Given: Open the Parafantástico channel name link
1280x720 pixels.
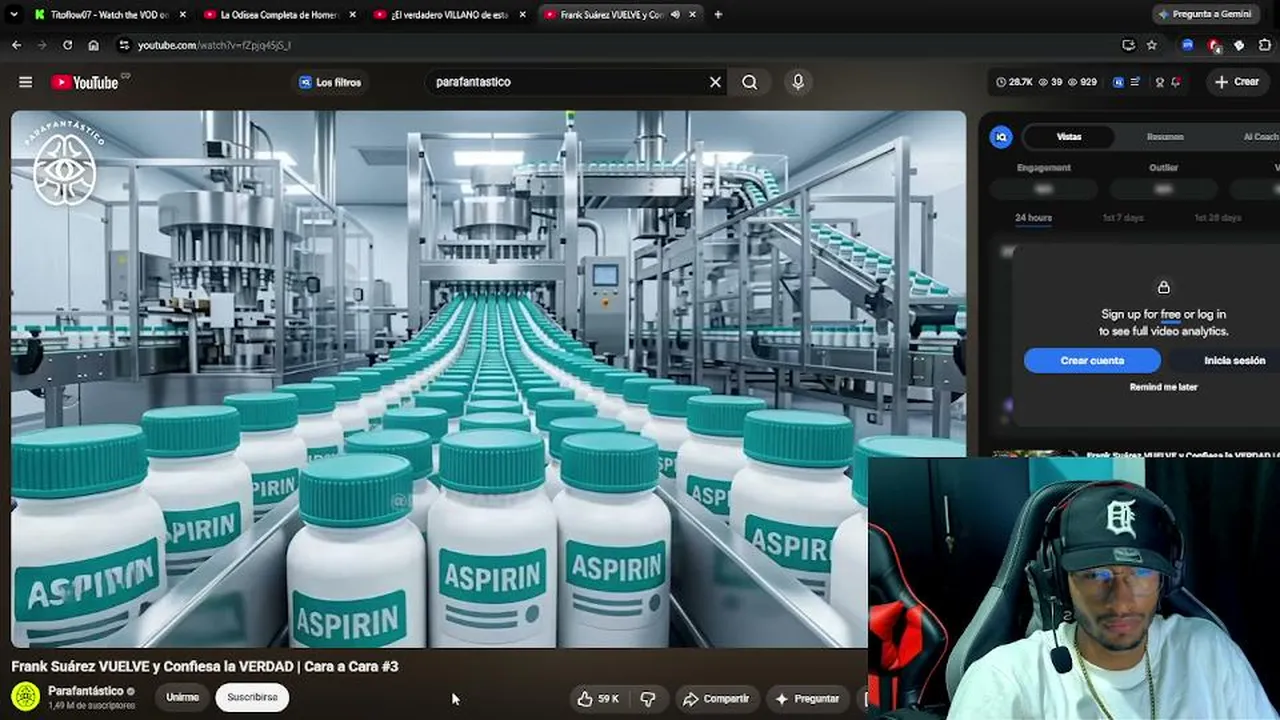Looking at the screenshot, I should pyautogui.click(x=85, y=690).
